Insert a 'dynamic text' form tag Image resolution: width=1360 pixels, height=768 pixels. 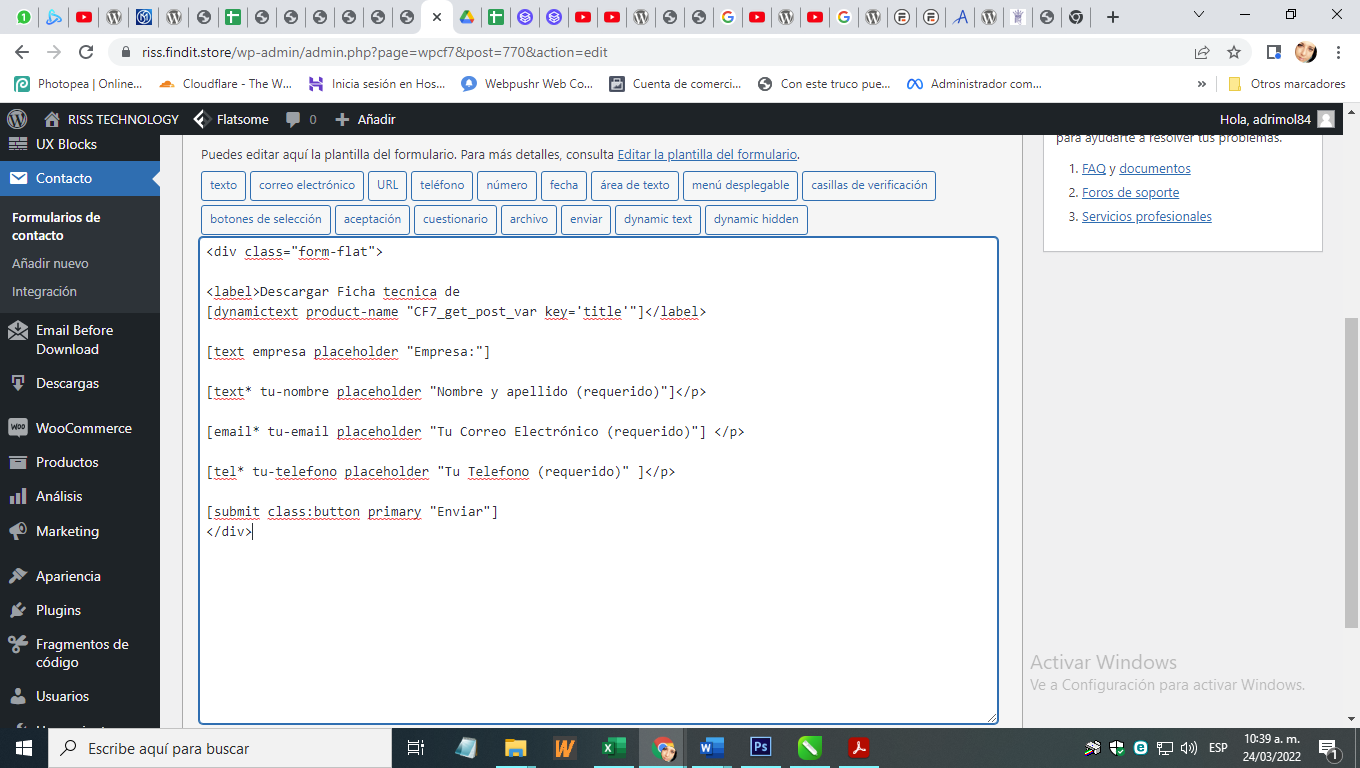(658, 219)
